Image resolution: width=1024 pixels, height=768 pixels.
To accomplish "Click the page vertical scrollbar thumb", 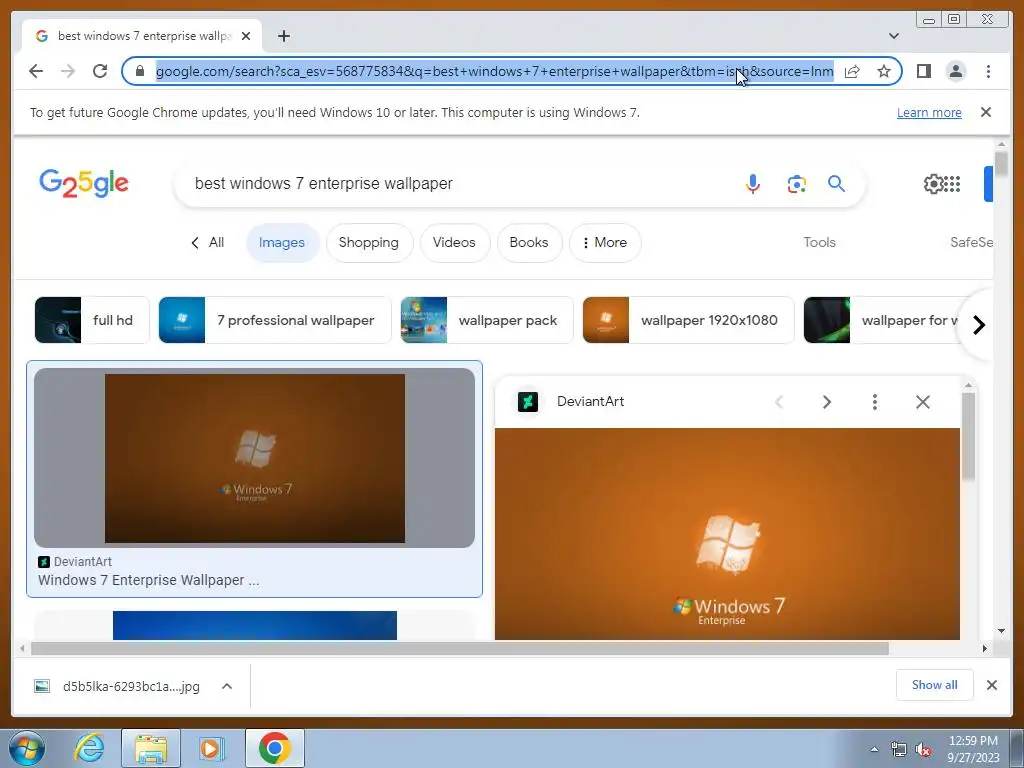I will point(1001,163).
